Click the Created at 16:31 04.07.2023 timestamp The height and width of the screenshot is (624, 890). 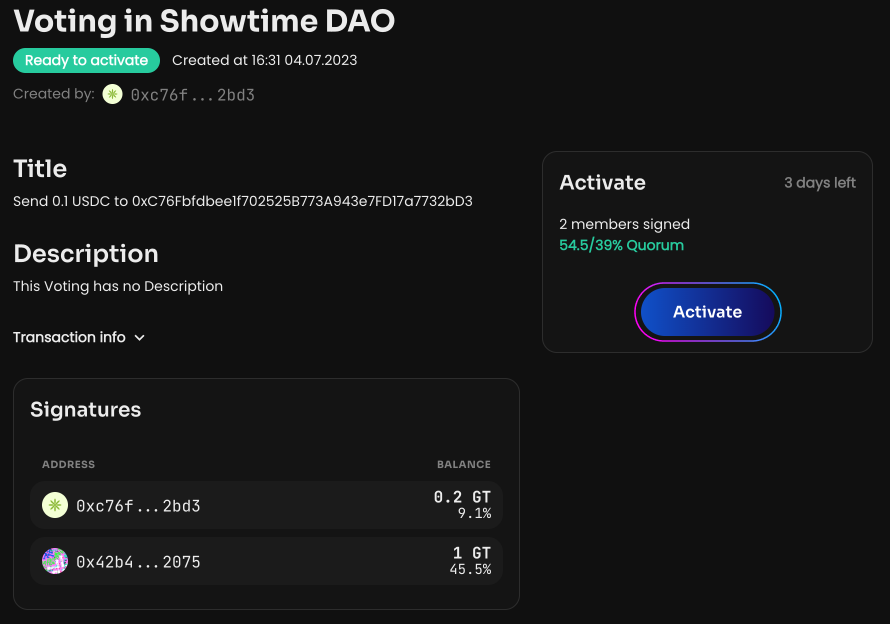click(265, 60)
